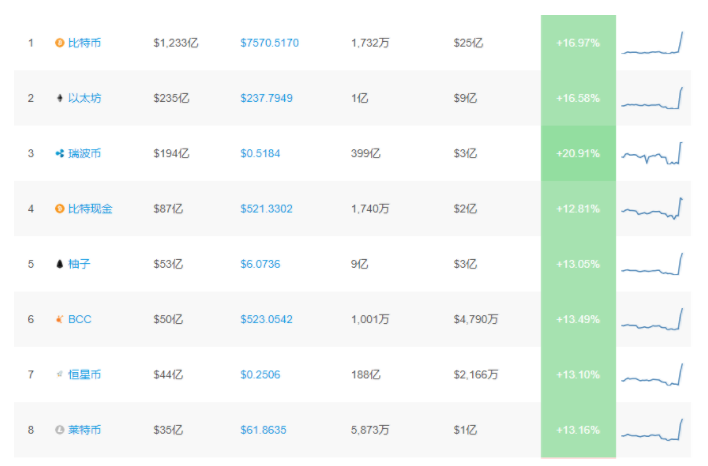Click the +20.91% change cell
The height and width of the screenshot is (466, 708).
pos(578,154)
